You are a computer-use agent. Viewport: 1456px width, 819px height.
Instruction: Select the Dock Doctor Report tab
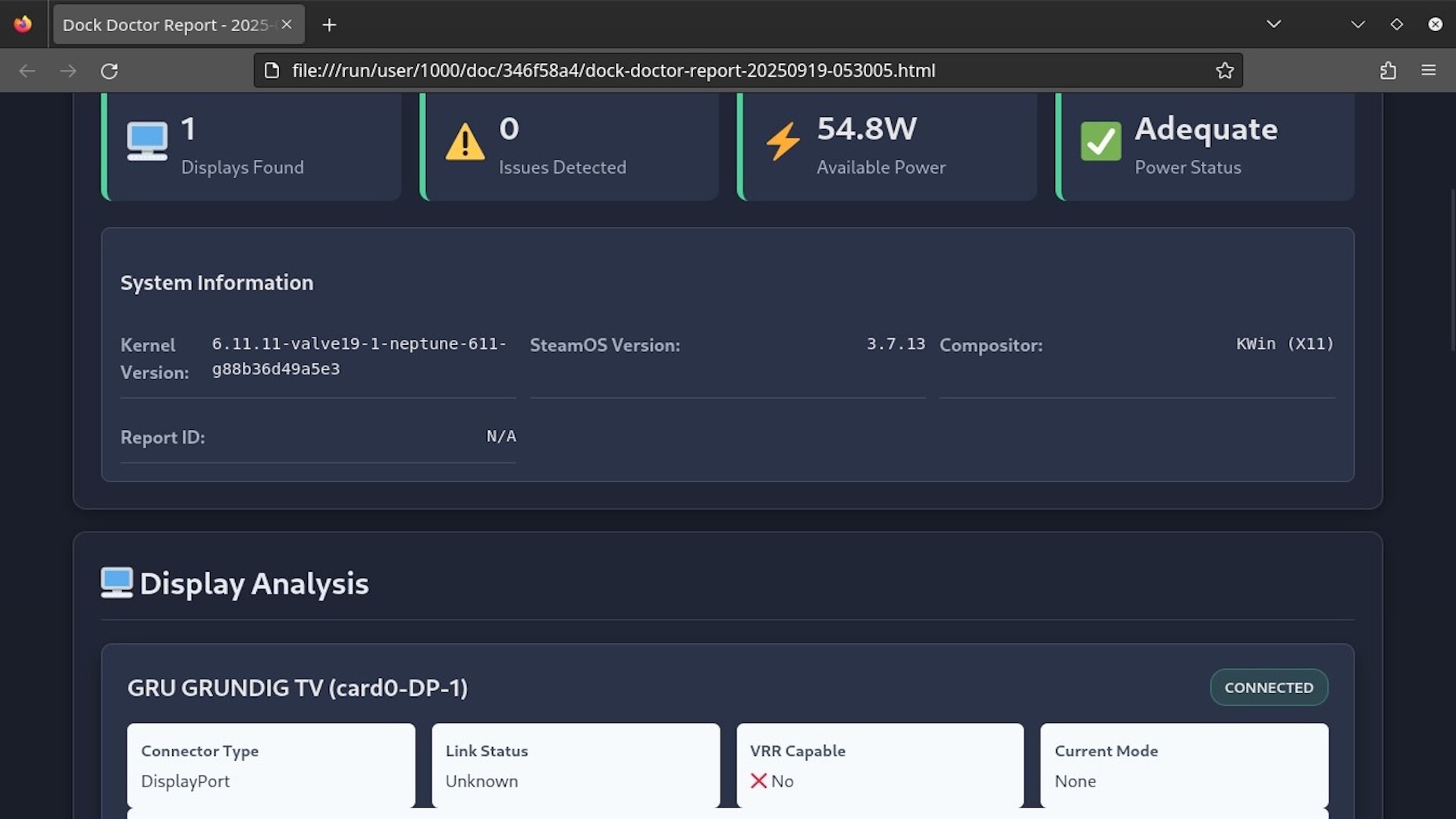(x=167, y=25)
